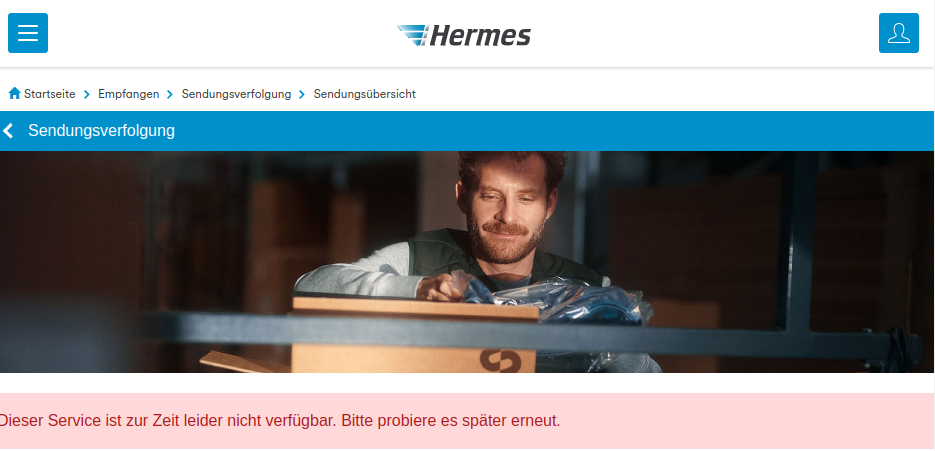Open Sendungsverfolgung in the breadcrumb trail
Image resolution: width=935 pixels, height=451 pixels.
click(x=236, y=94)
